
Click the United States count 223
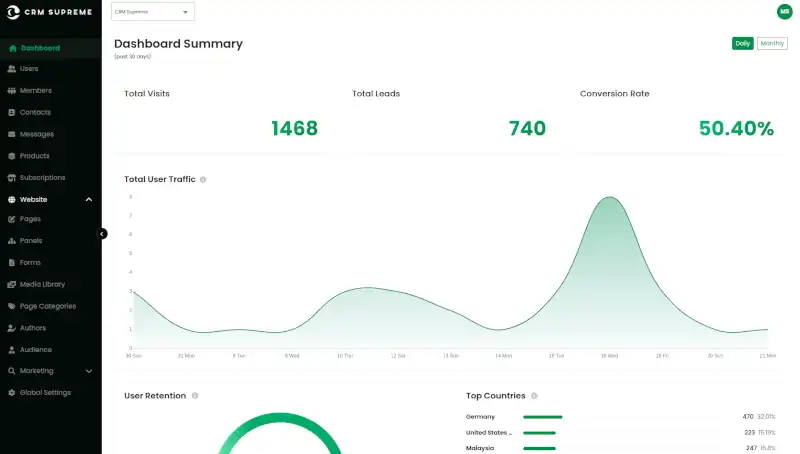pyautogui.click(x=749, y=433)
